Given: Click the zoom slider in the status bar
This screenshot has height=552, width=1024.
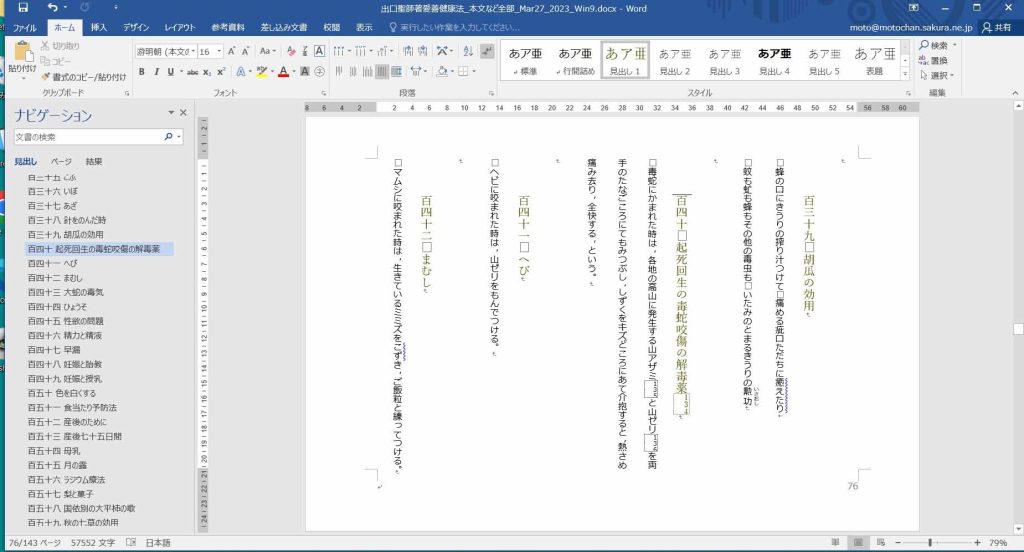Looking at the screenshot, I should [931, 542].
